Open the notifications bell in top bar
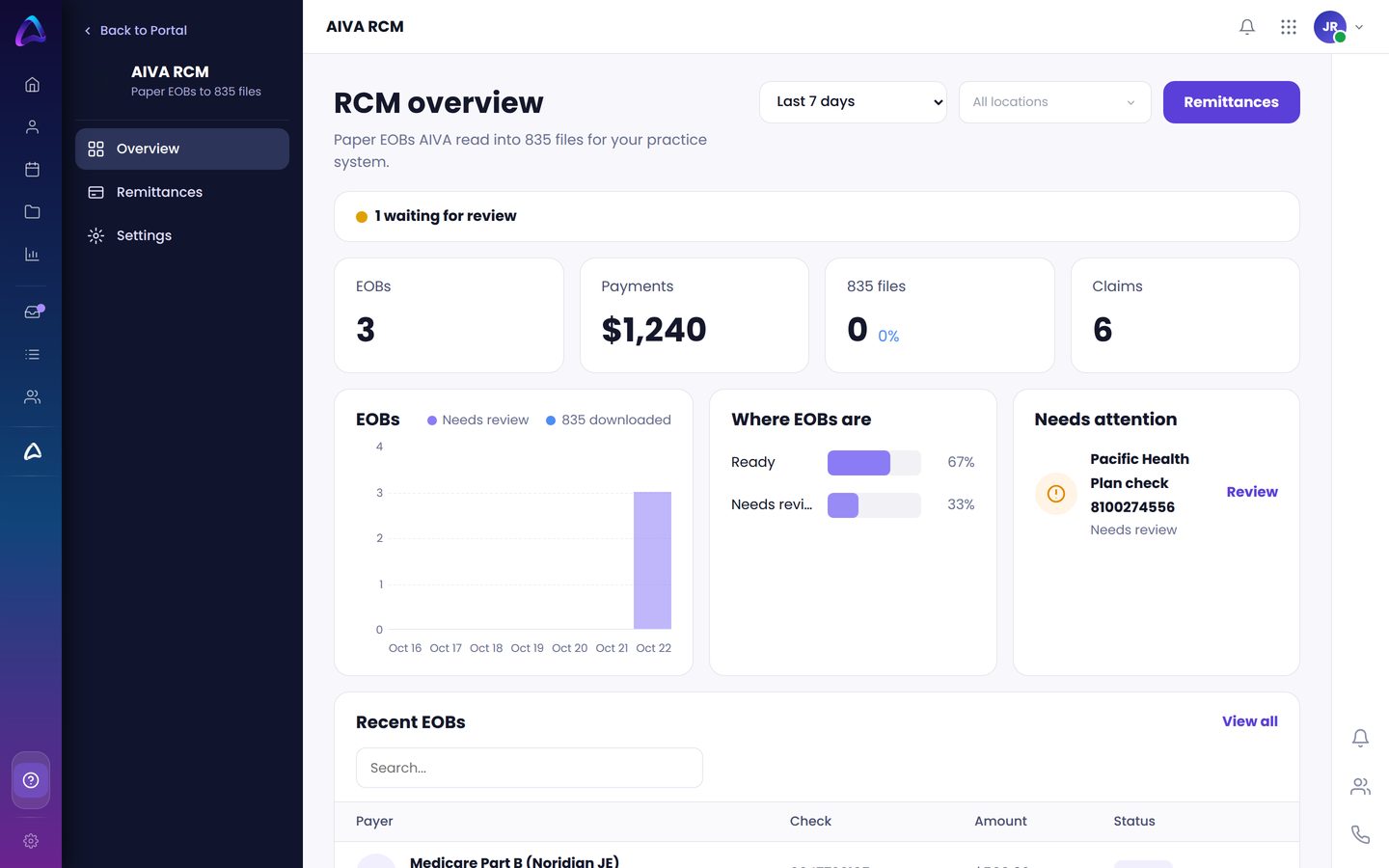Screen dimensions: 1389x868 1247,27
